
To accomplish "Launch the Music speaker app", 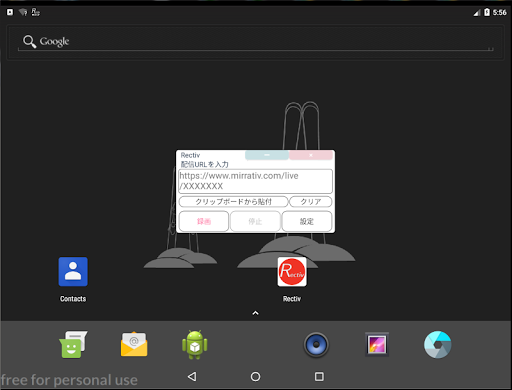I will [x=316, y=344].
